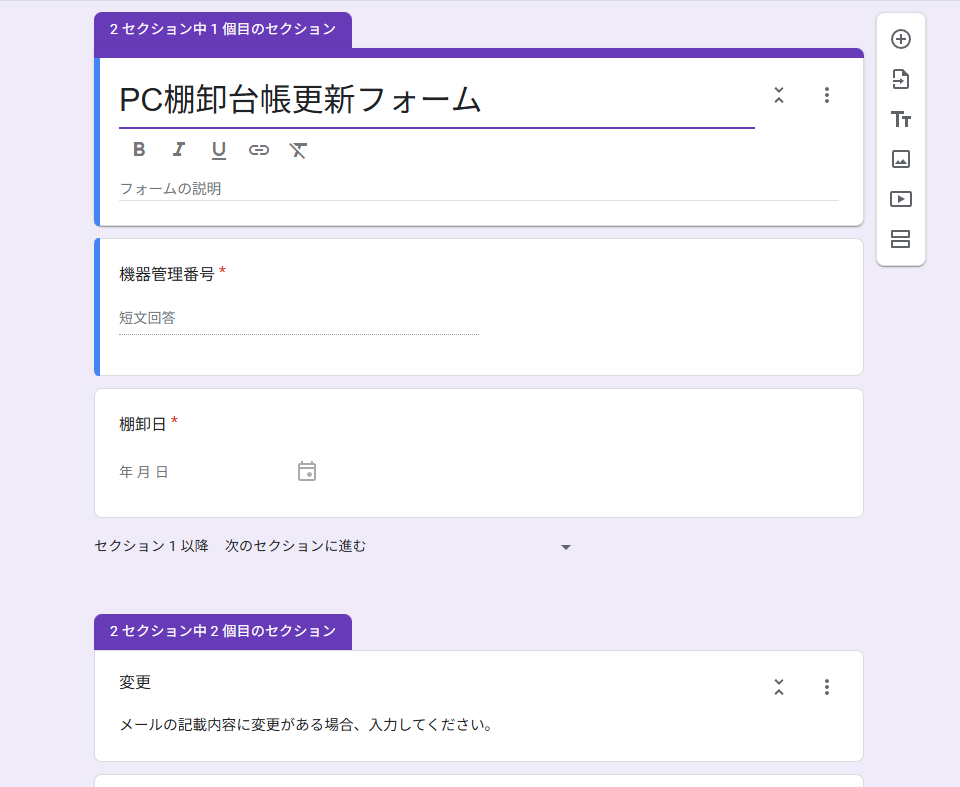Click the Add image icon
Screen dimensions: 960x787
[x=901, y=159]
